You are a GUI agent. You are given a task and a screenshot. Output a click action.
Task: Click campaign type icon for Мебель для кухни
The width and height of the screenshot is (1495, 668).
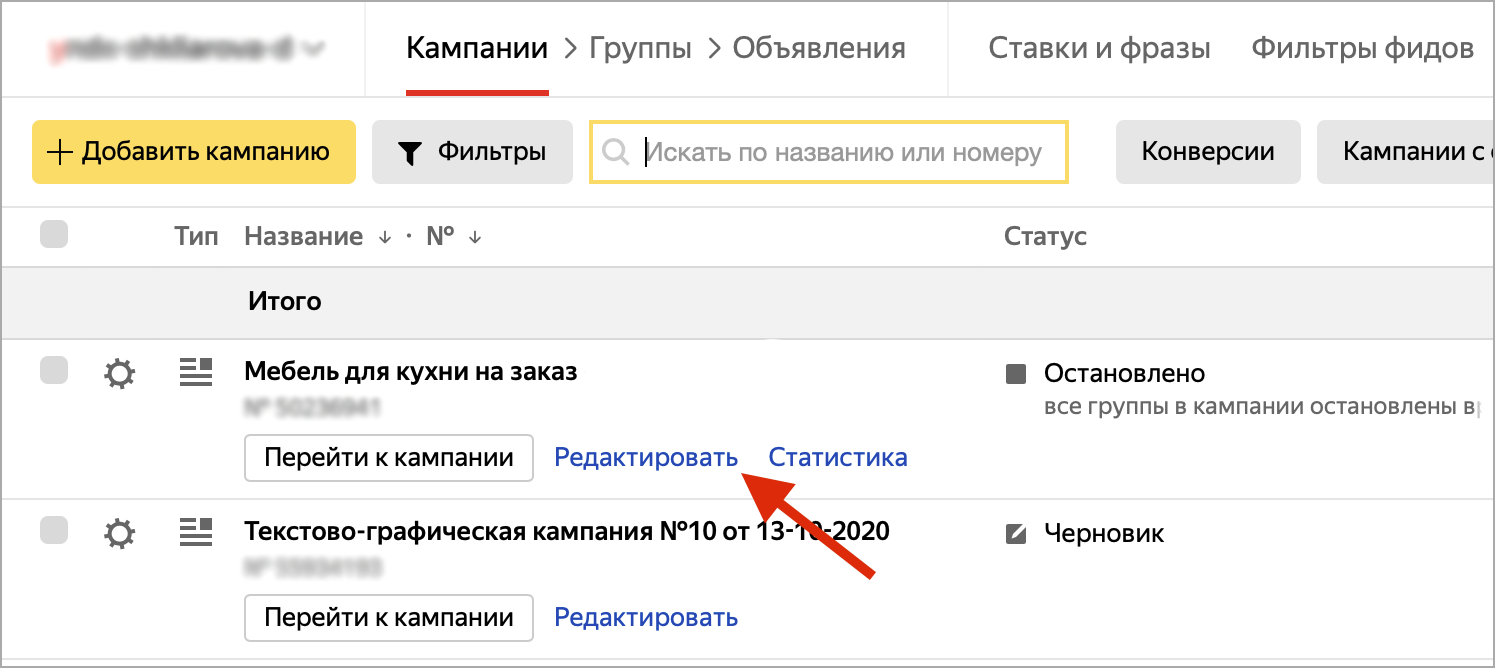pos(196,373)
